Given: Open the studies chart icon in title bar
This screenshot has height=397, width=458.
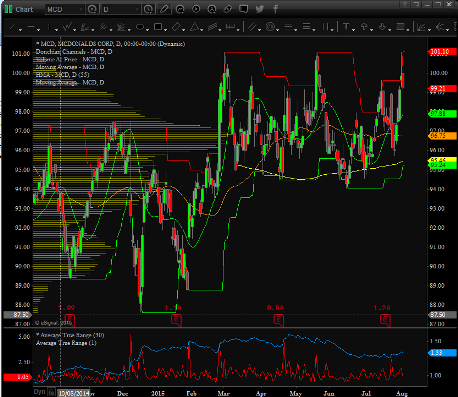Looking at the screenshot, I should (180, 9).
